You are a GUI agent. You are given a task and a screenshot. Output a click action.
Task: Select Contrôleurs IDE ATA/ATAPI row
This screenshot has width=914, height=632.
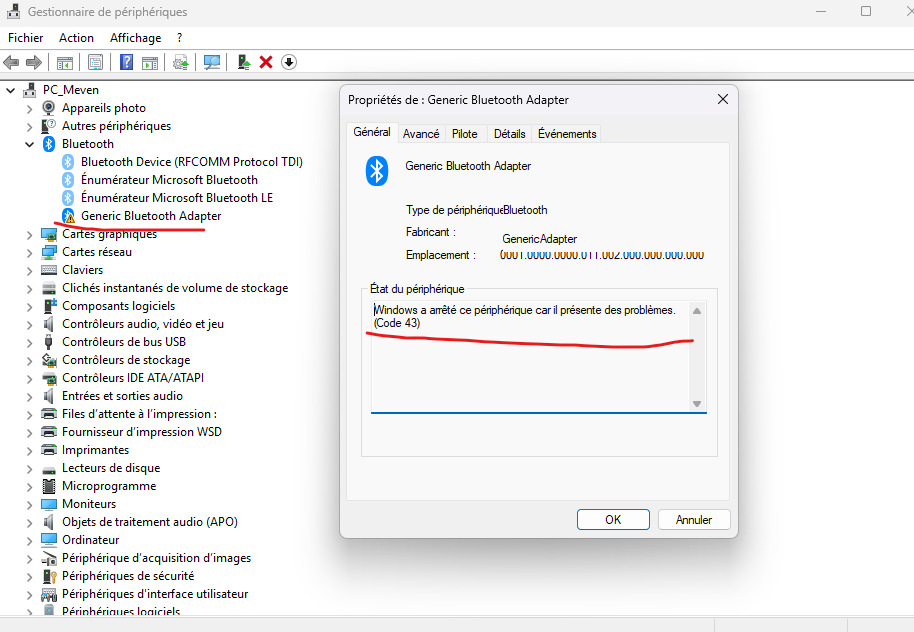point(133,378)
